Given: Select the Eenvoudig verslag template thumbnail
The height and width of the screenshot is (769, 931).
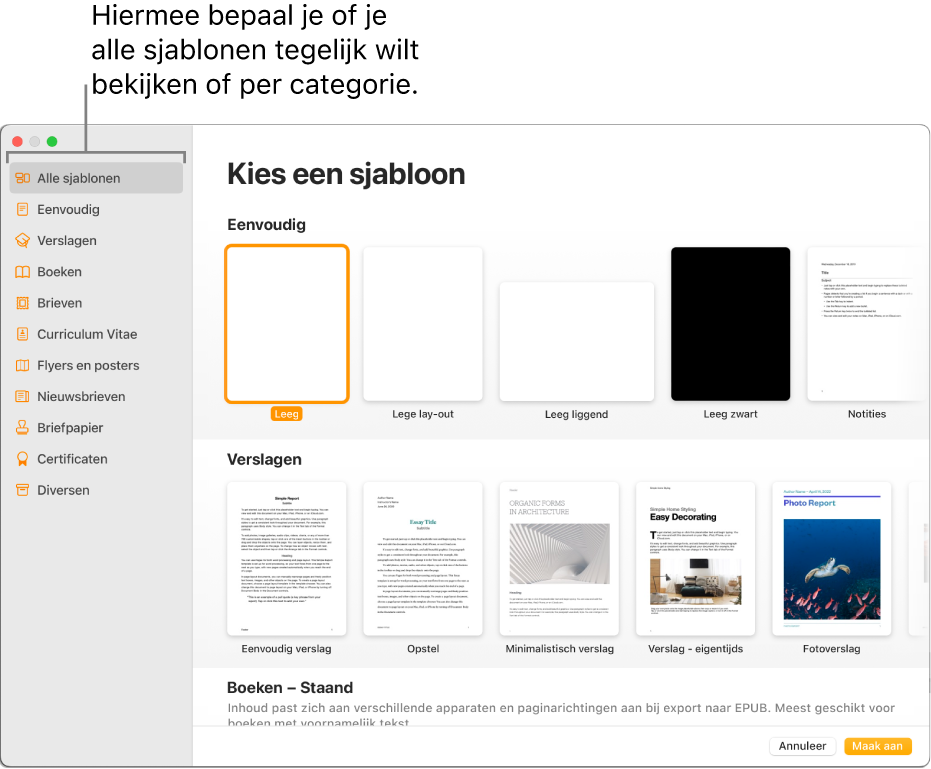Looking at the screenshot, I should click(287, 559).
